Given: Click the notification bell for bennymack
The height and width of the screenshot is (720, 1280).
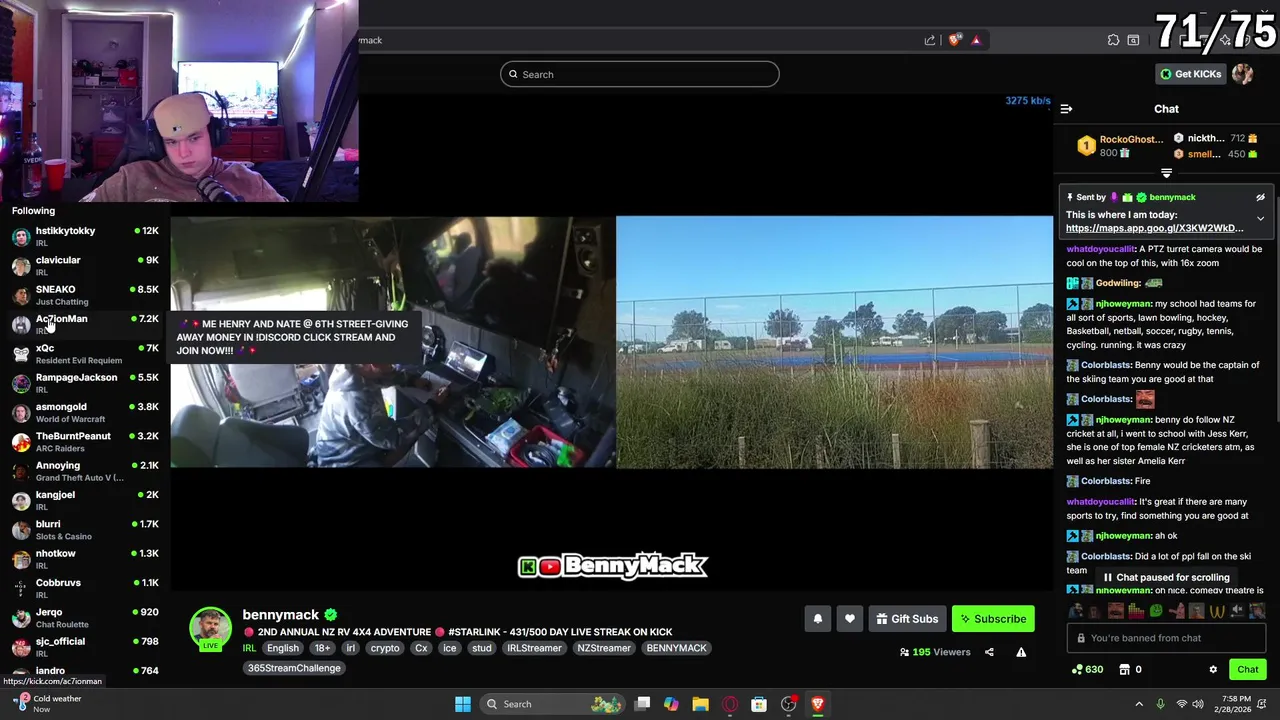Looking at the screenshot, I should click(817, 619).
